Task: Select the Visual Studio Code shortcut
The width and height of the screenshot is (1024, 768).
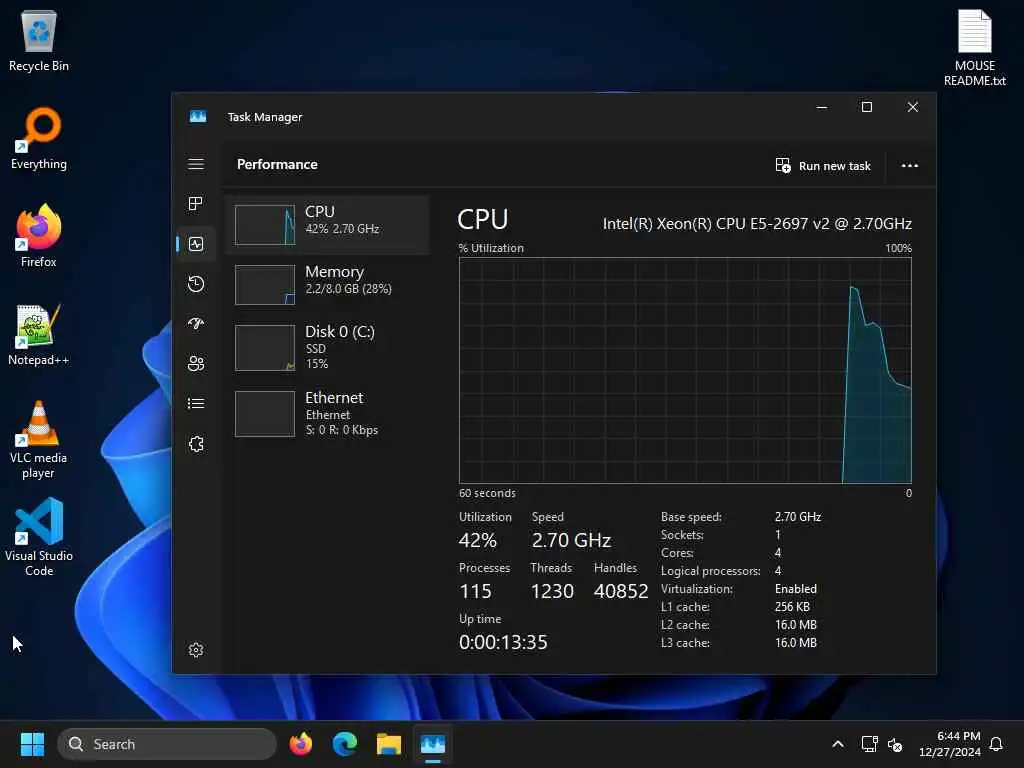Action: (39, 537)
